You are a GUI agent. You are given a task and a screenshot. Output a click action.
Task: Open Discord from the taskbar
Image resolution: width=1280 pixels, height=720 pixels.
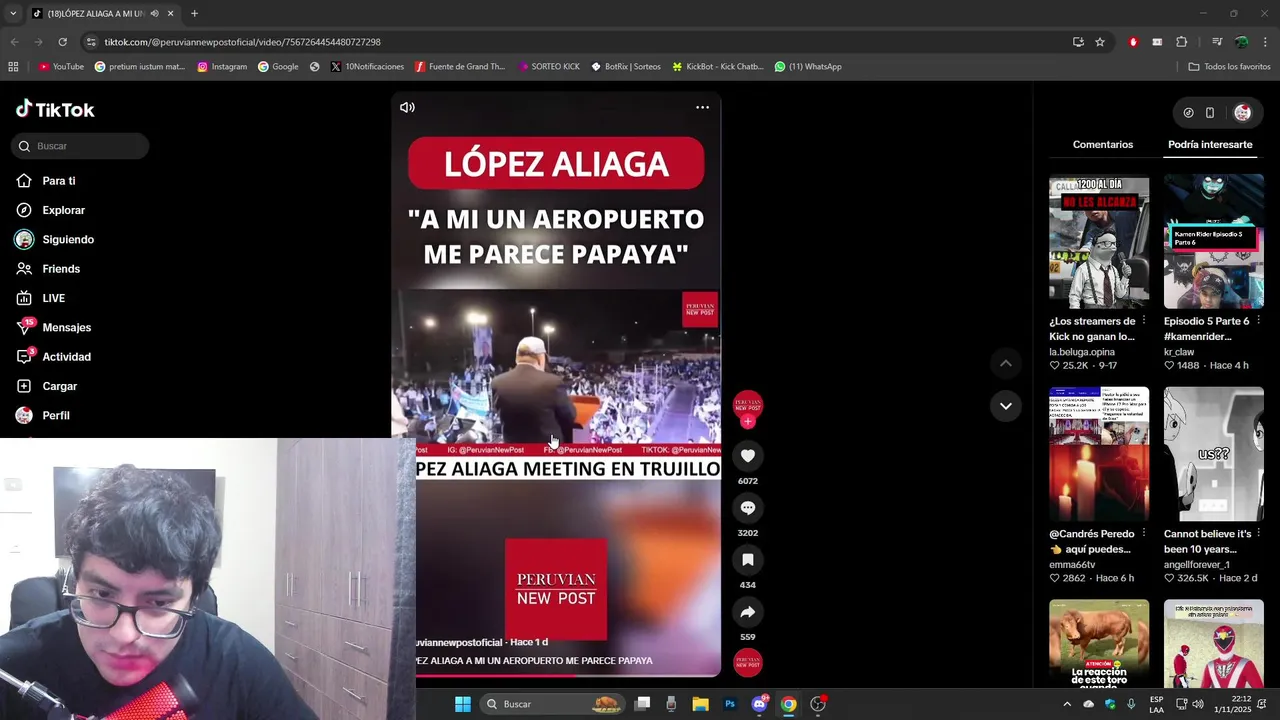(759, 704)
